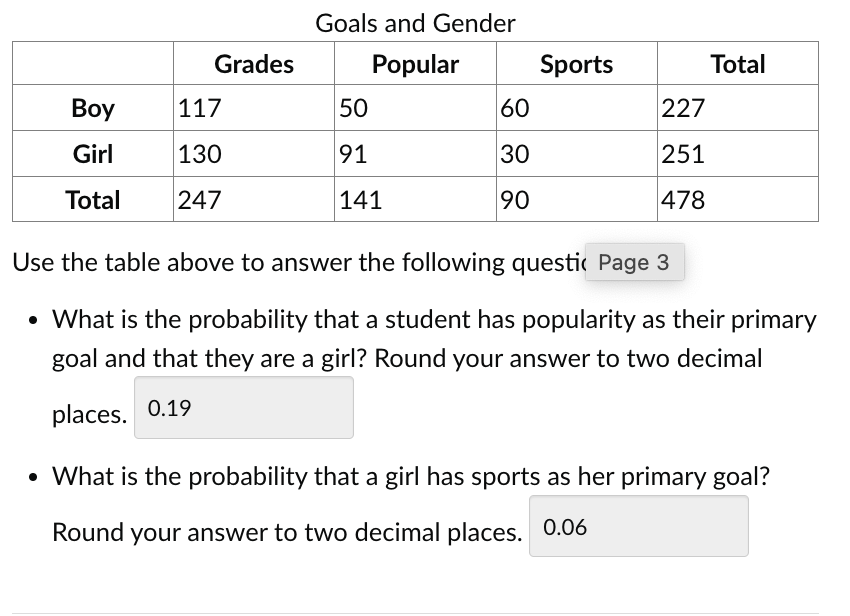
Task: Click the Total row label
Action: 92,200
